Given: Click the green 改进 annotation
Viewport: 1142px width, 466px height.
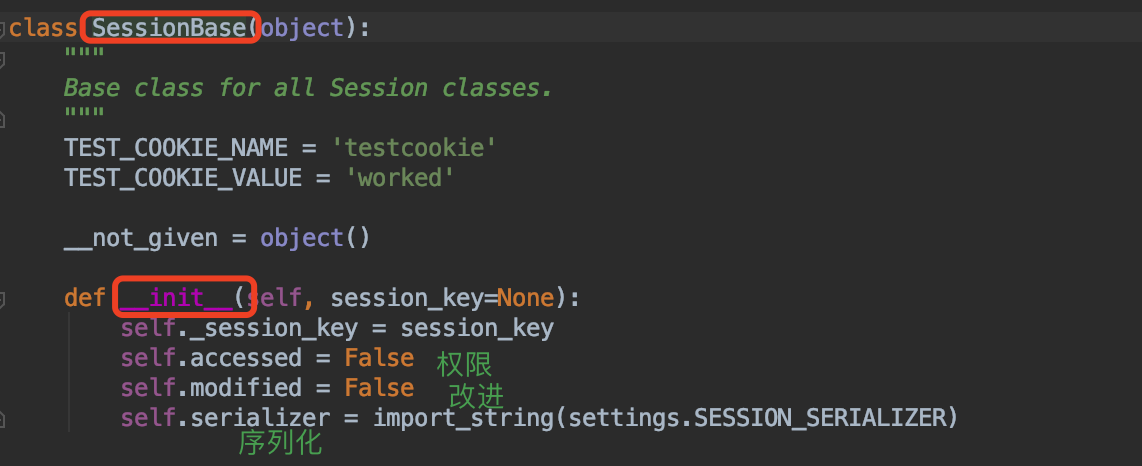Looking at the screenshot, I should pos(476,395).
